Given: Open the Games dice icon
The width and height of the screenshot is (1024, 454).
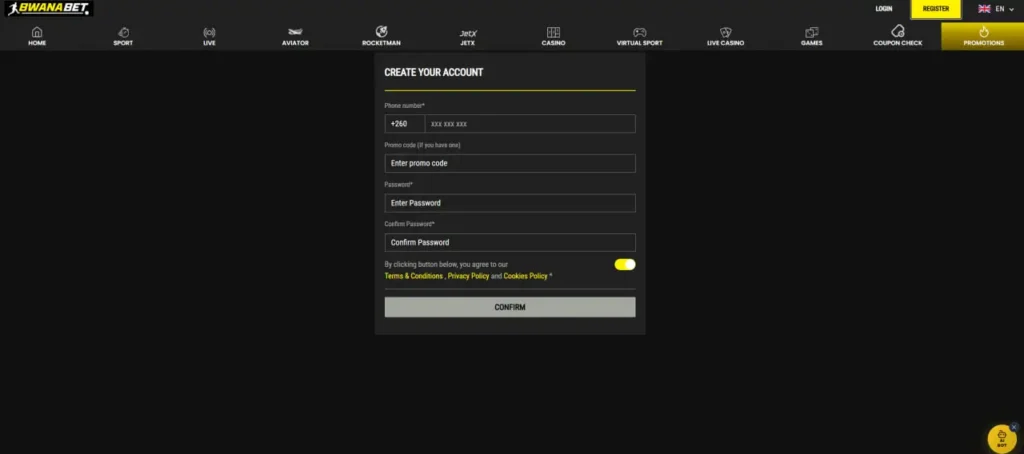Looking at the screenshot, I should pos(812,32).
